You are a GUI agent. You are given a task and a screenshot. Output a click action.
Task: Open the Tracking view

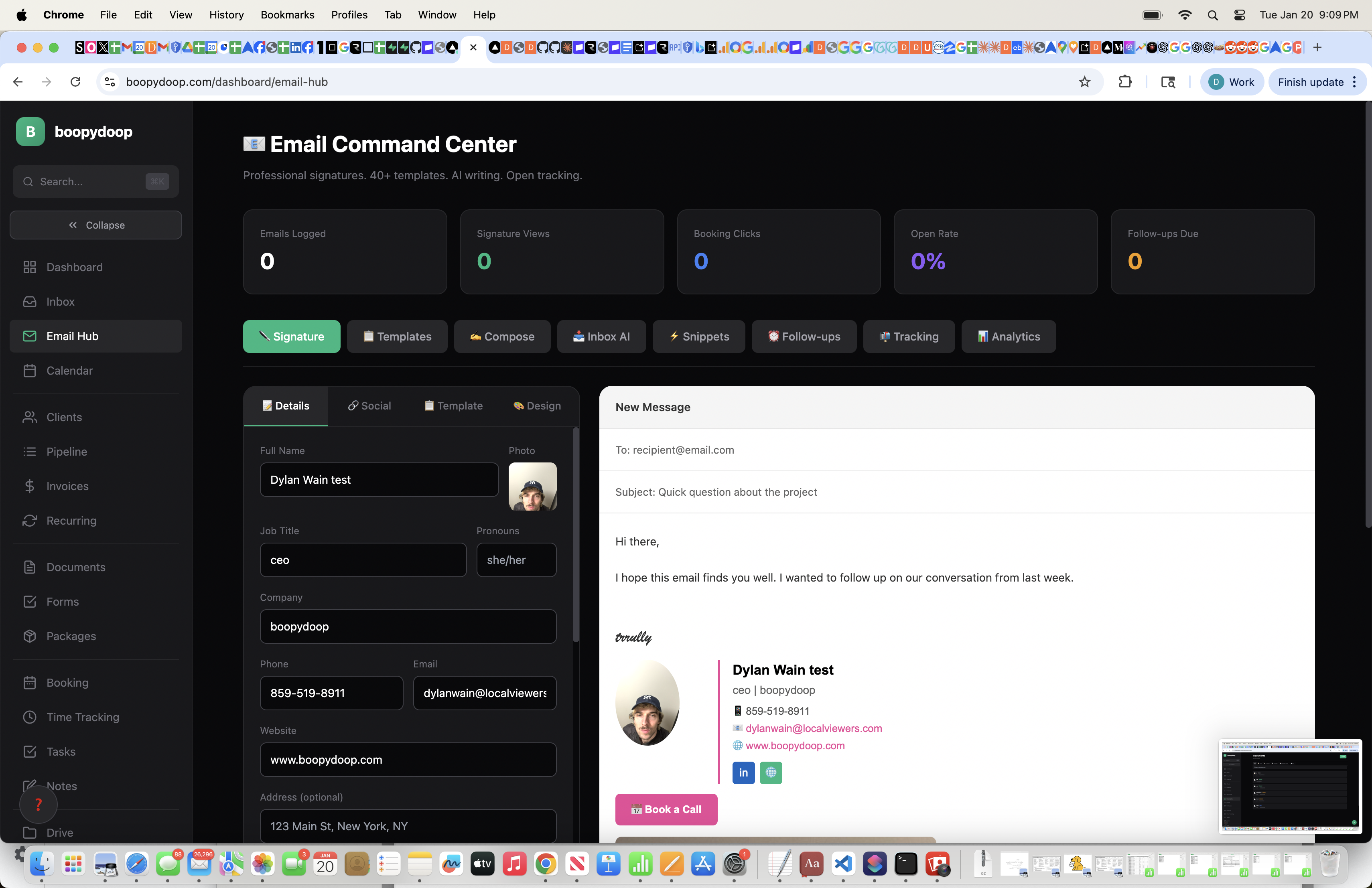(909, 337)
